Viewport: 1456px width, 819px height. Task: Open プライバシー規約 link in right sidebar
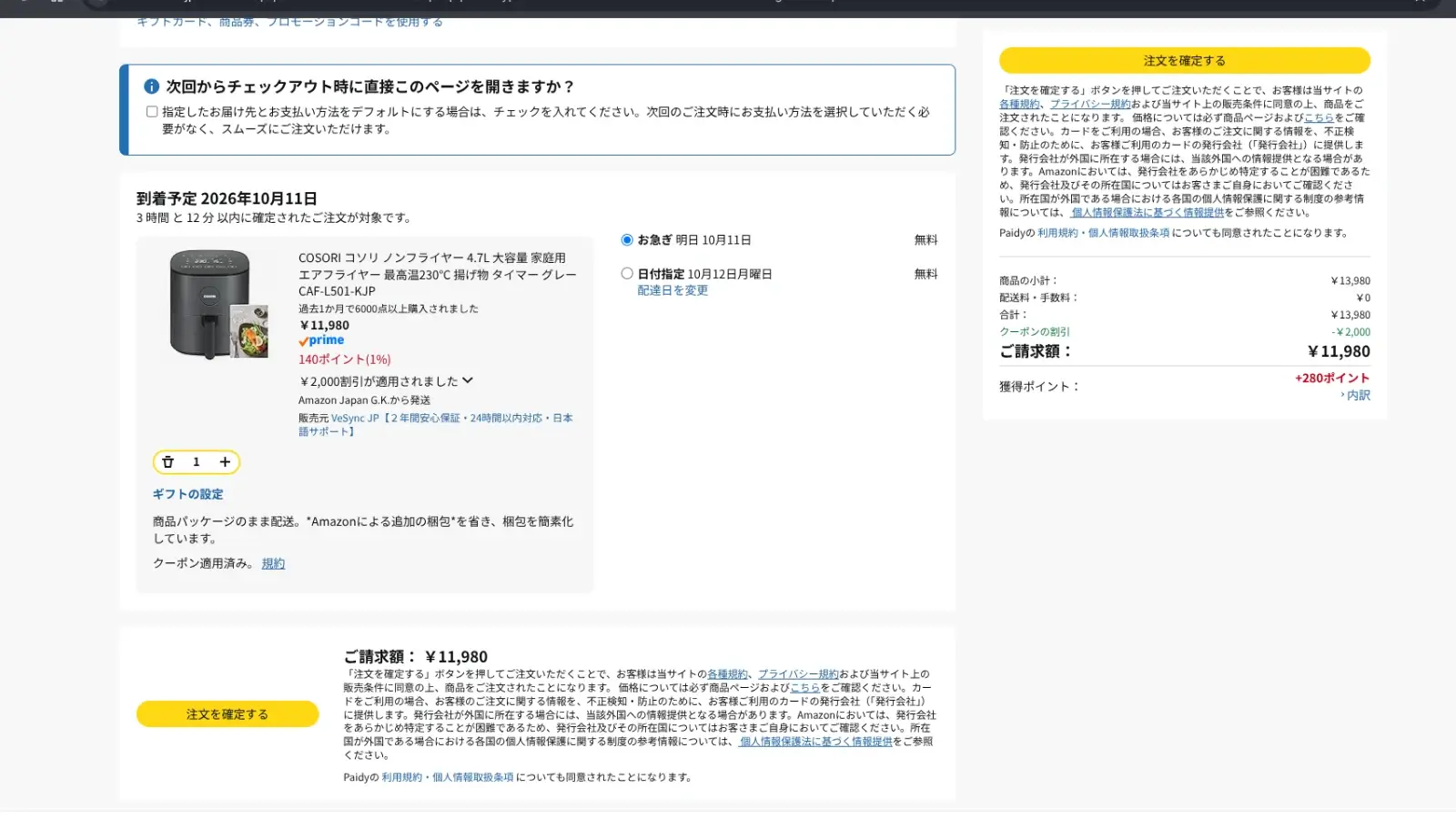click(1090, 105)
